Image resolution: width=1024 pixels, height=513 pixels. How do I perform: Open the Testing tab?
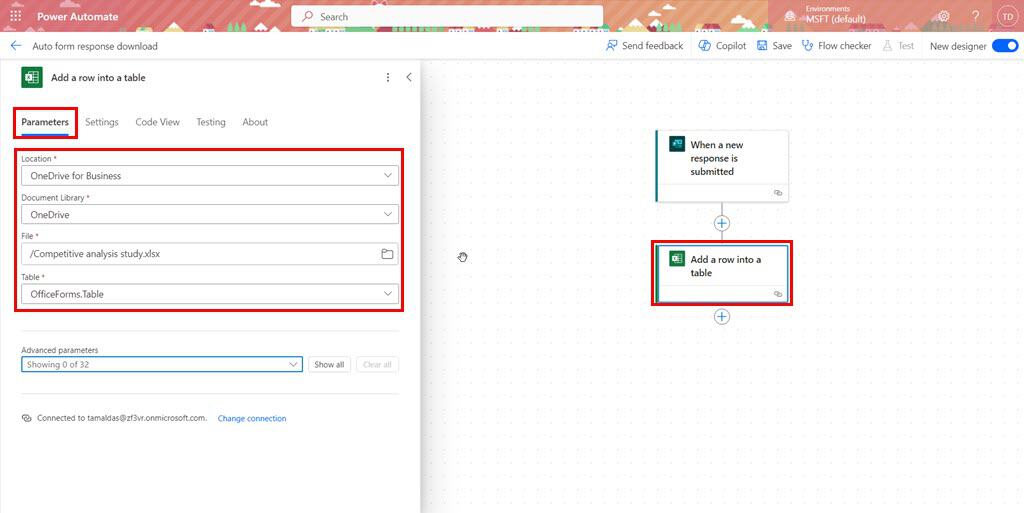click(211, 122)
